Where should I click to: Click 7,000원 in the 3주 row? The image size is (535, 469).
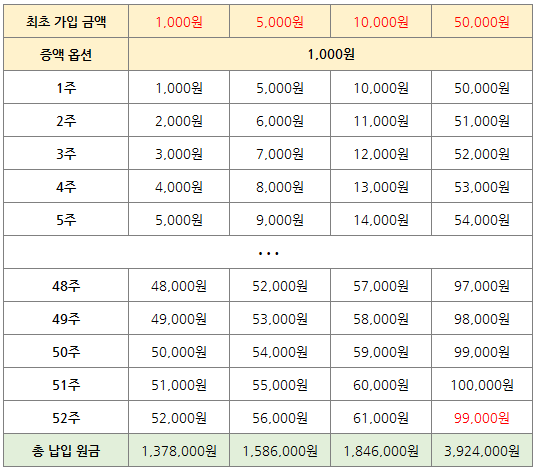tap(280, 153)
